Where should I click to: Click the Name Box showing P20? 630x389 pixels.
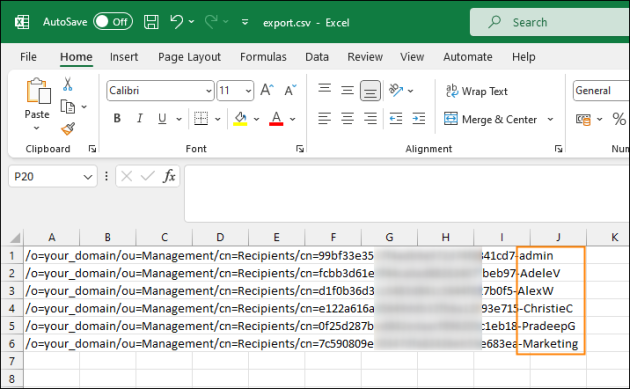[x=53, y=176]
